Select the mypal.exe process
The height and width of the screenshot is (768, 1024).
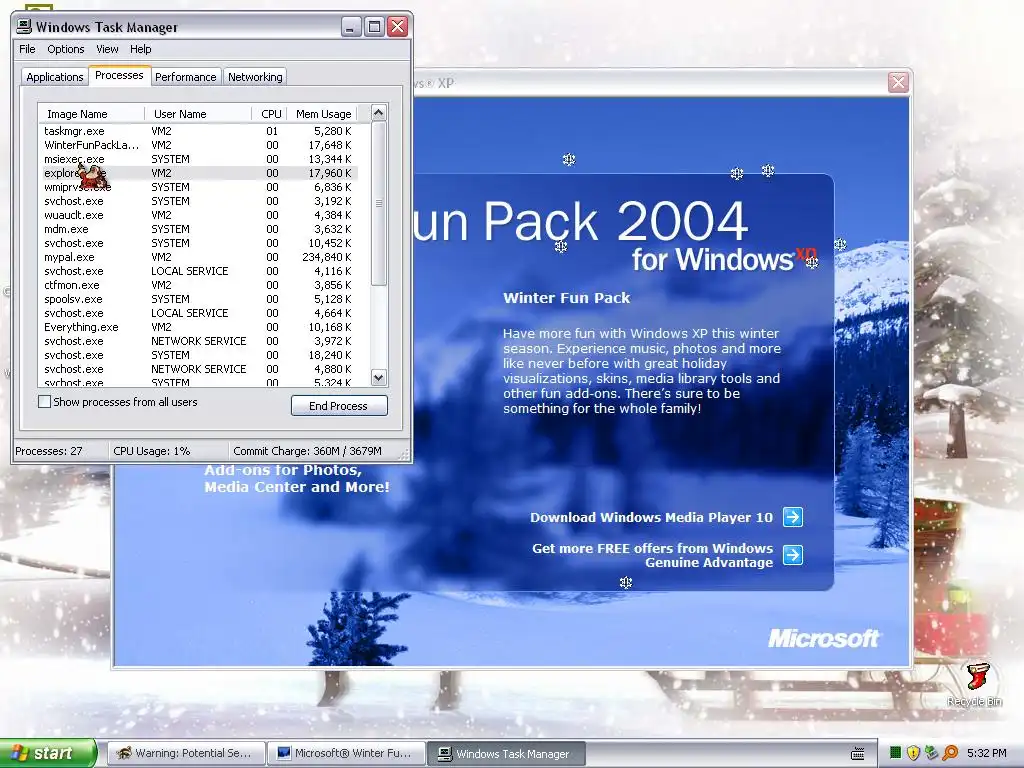(199, 257)
